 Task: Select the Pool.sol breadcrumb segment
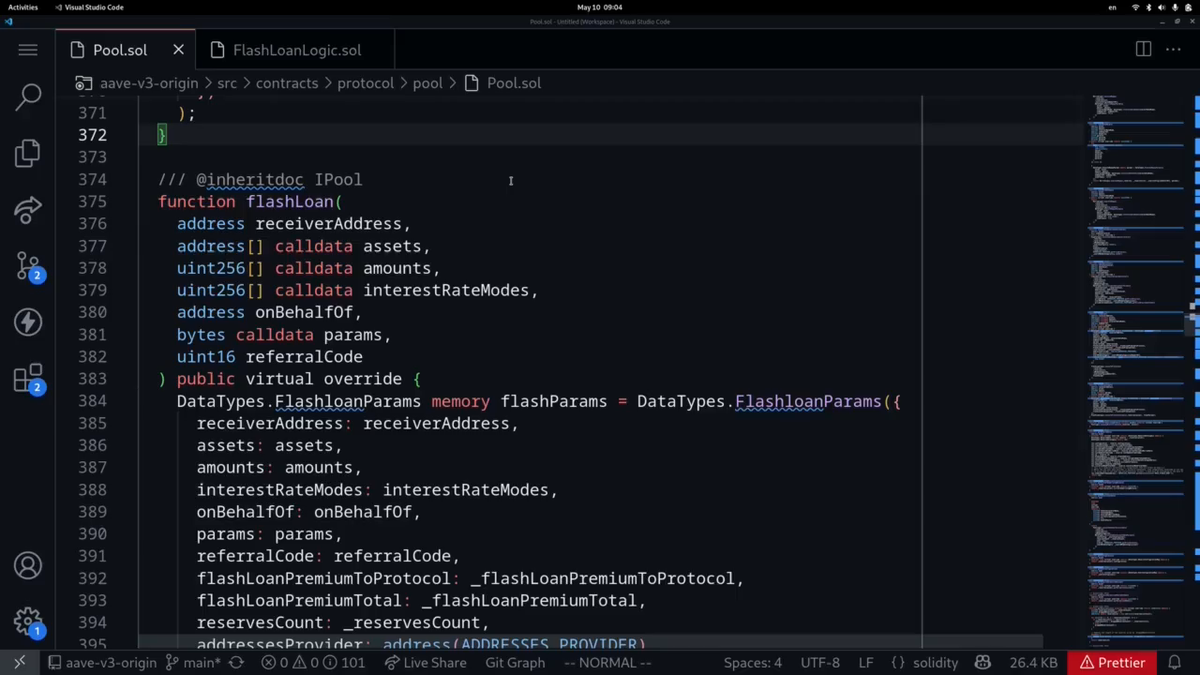tap(514, 83)
